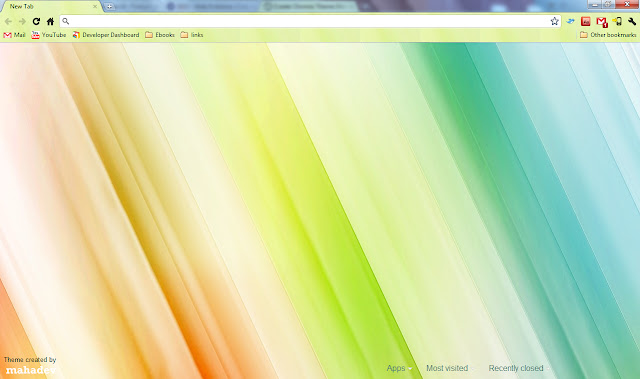Viewport: 640px width, 379px height.
Task: Open the Mail bookmark
Action: 14,35
